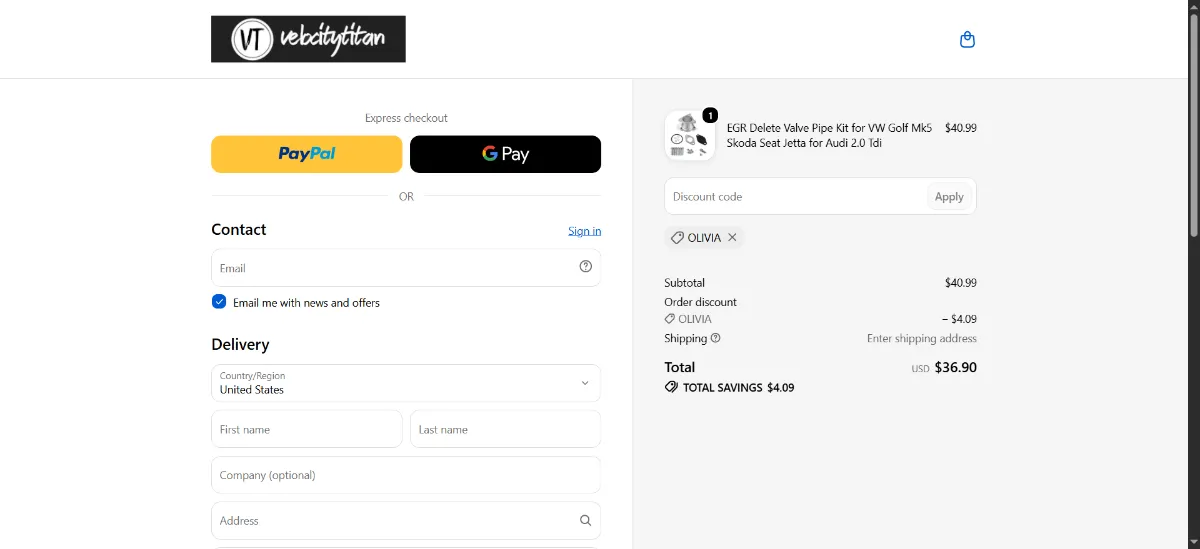Screen dimensions: 1200x549
Task: Click the Contact section heading
Action: pyautogui.click(x=239, y=229)
